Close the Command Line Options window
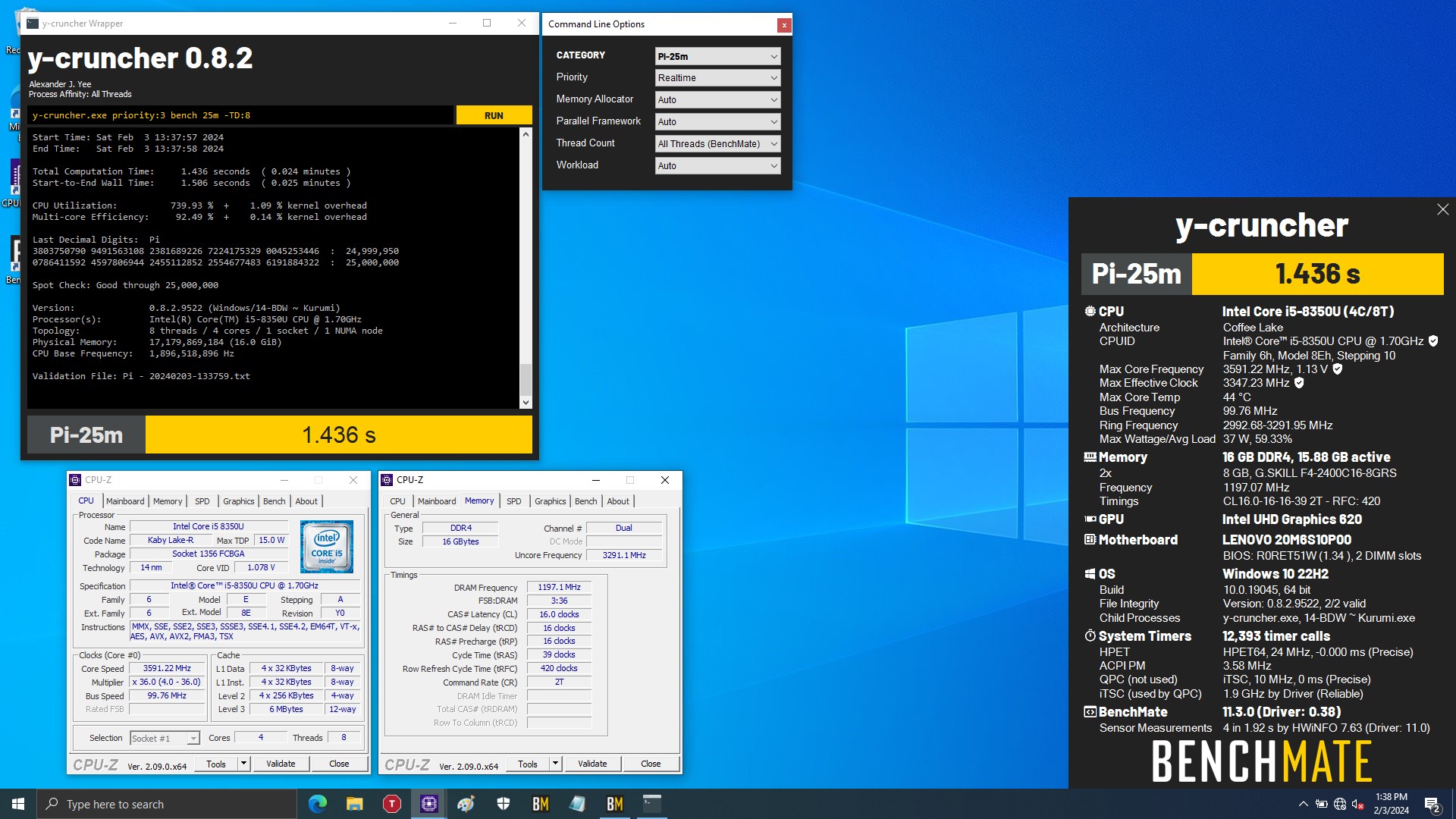The height and width of the screenshot is (819, 1456). [784, 25]
